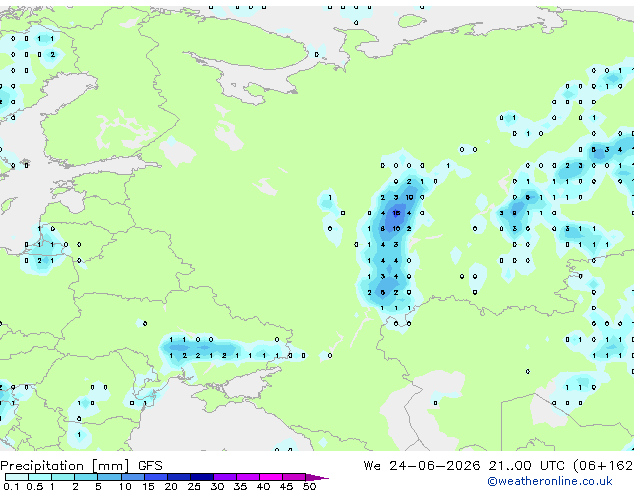Click the 0.5–1 mm legend color box

[40, 477]
